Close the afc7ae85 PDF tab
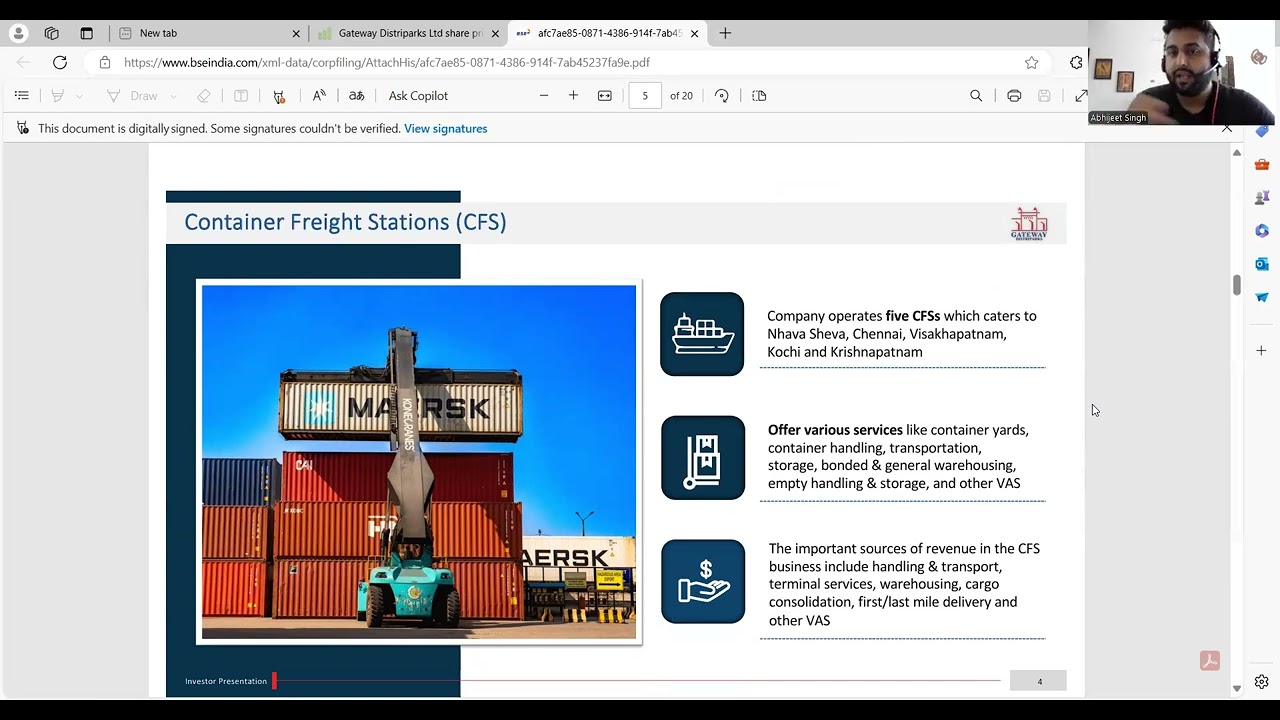The image size is (1280, 720). (x=694, y=33)
